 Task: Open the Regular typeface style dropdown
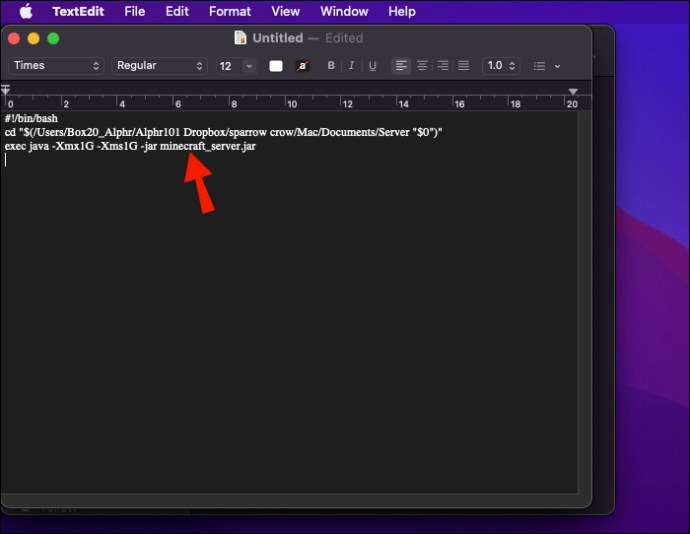(159, 66)
